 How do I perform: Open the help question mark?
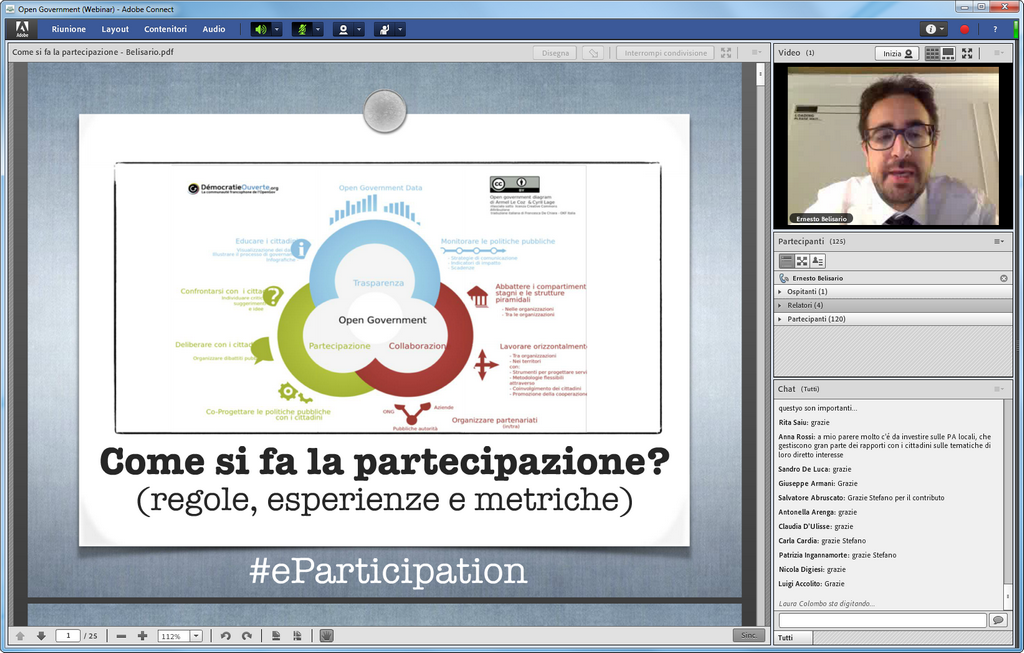click(995, 29)
